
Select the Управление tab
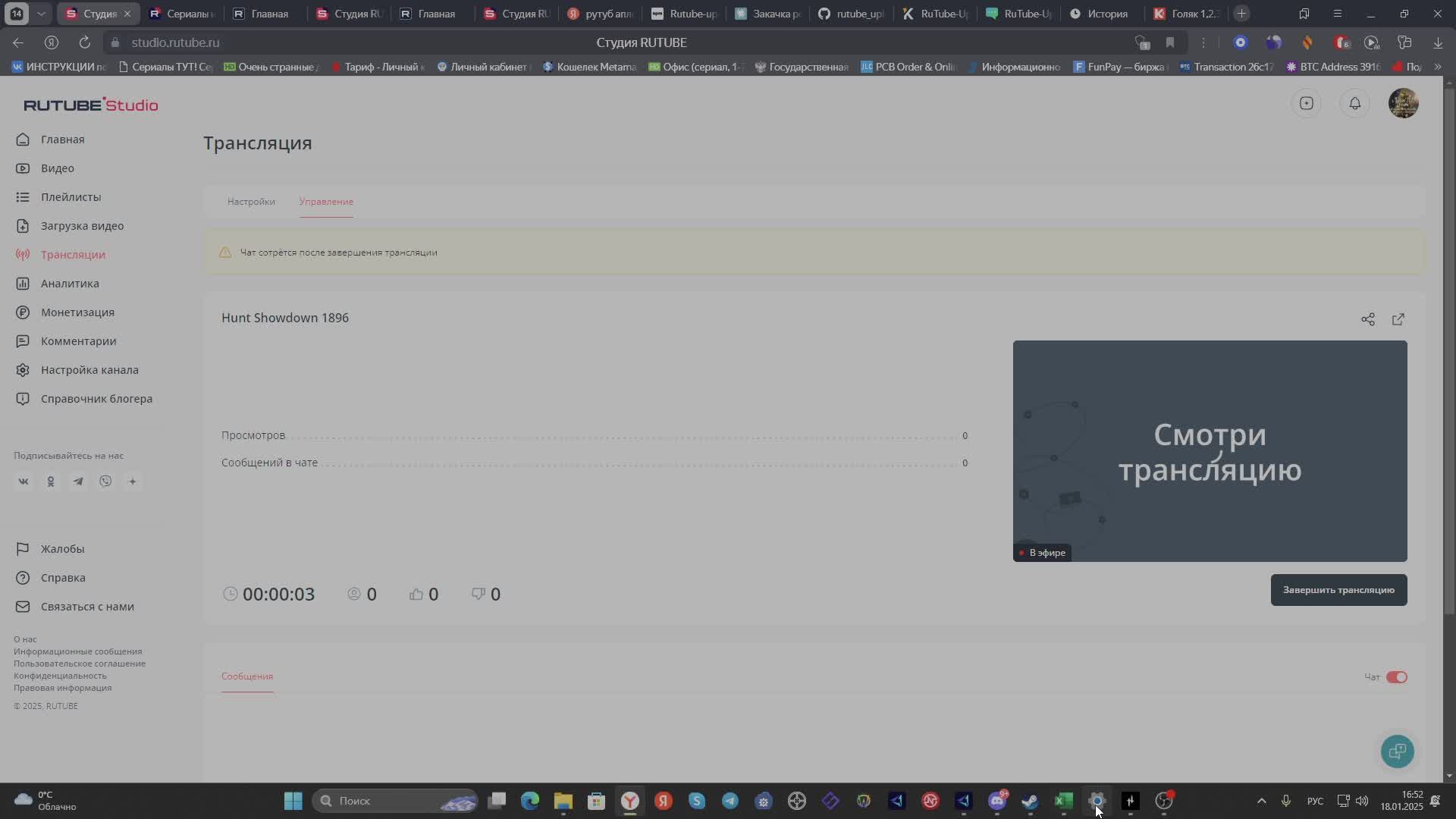pyautogui.click(x=326, y=202)
